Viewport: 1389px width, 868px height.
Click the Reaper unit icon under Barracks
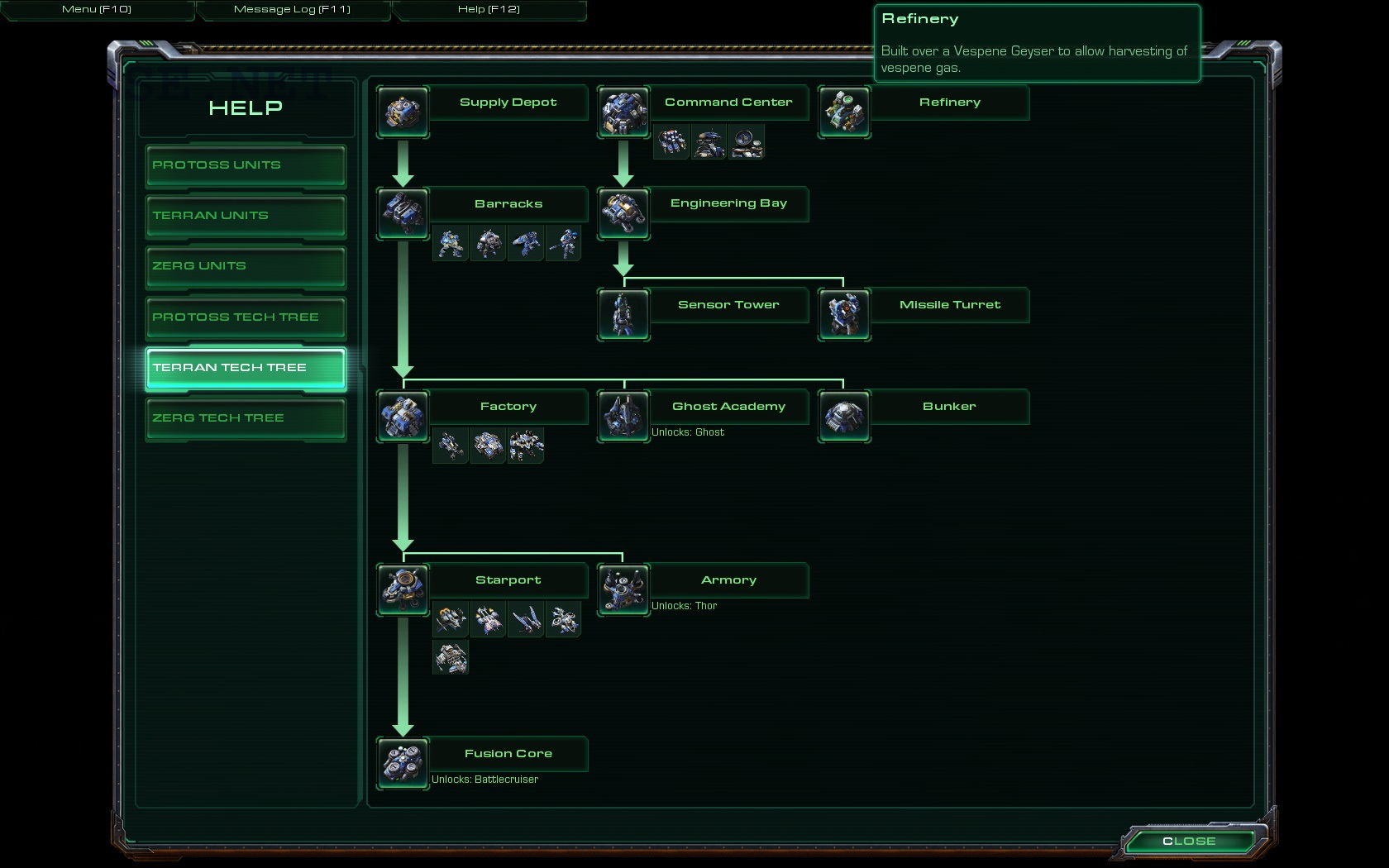click(x=526, y=244)
